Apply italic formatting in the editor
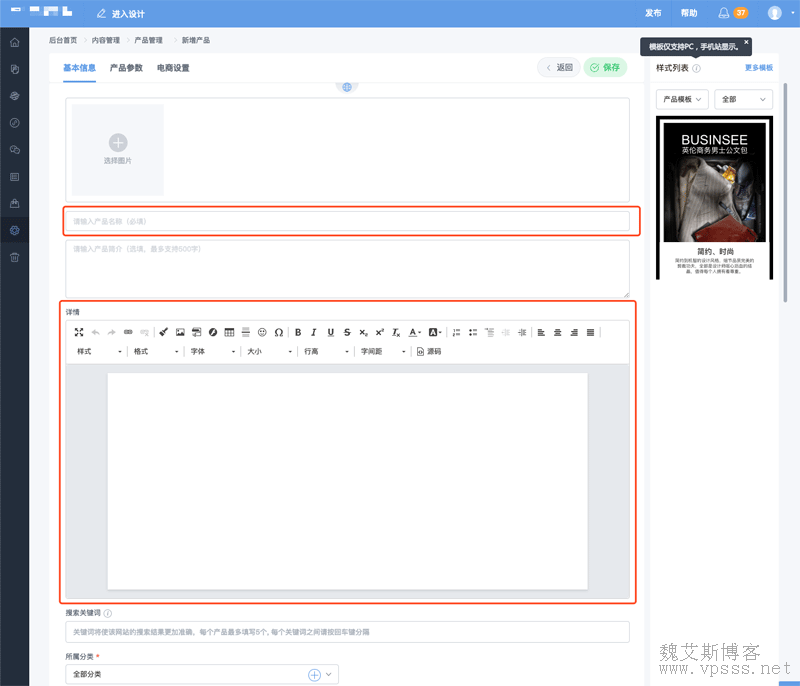Viewport: 800px width, 686px height. [314, 332]
